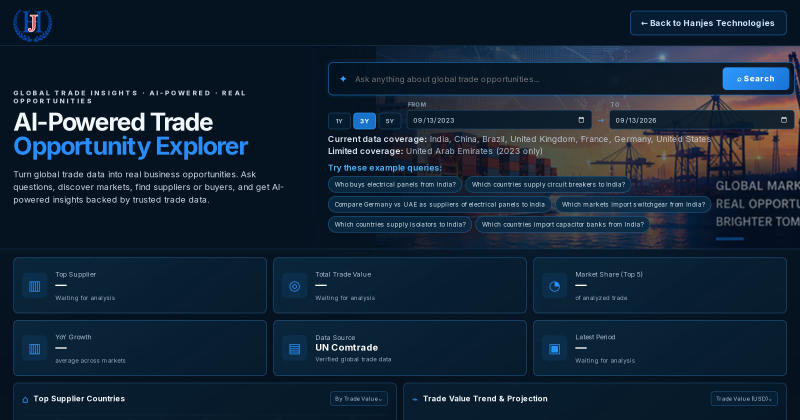Open the Trade Value (USD) dropdown
Viewport: 800px width, 420px height.
click(744, 399)
